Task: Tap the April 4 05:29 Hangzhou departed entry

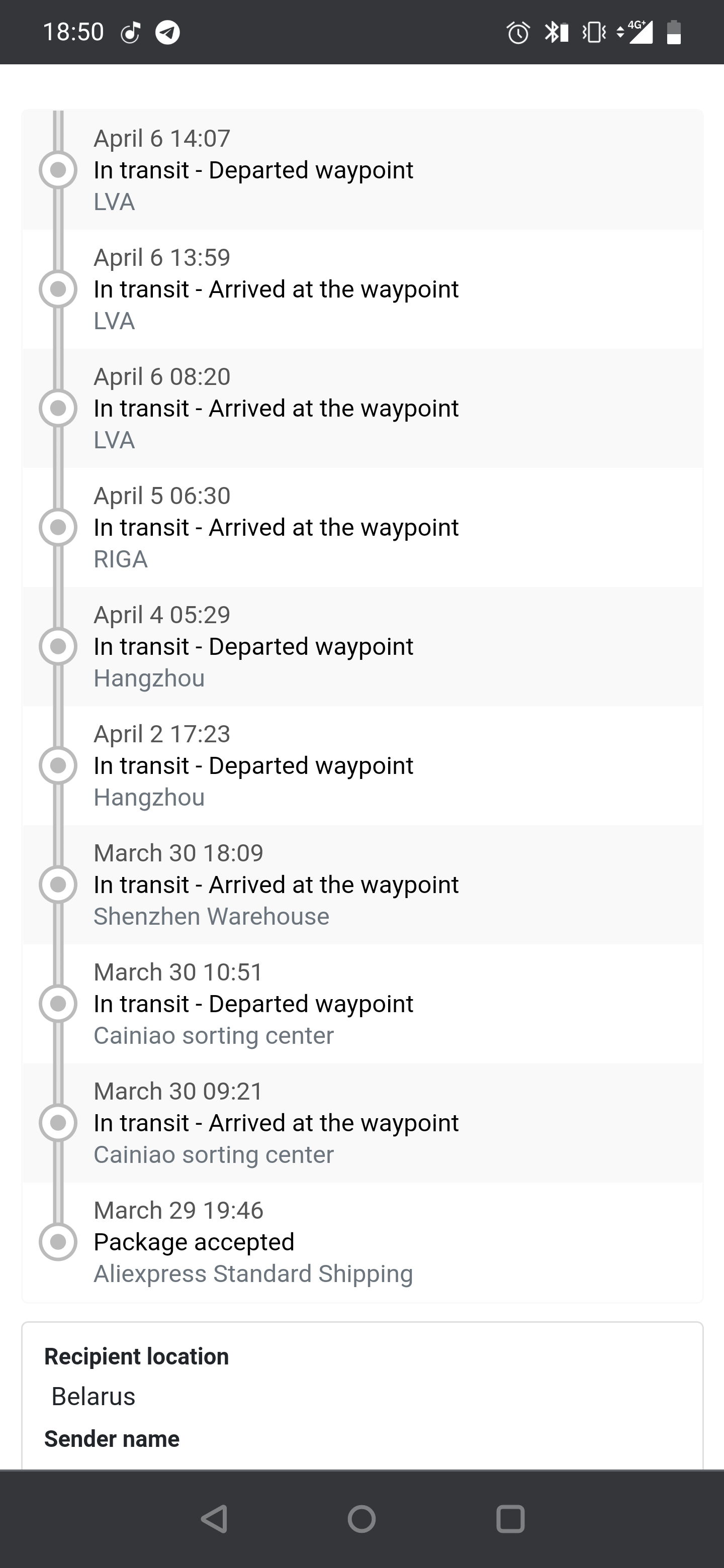Action: [x=363, y=646]
